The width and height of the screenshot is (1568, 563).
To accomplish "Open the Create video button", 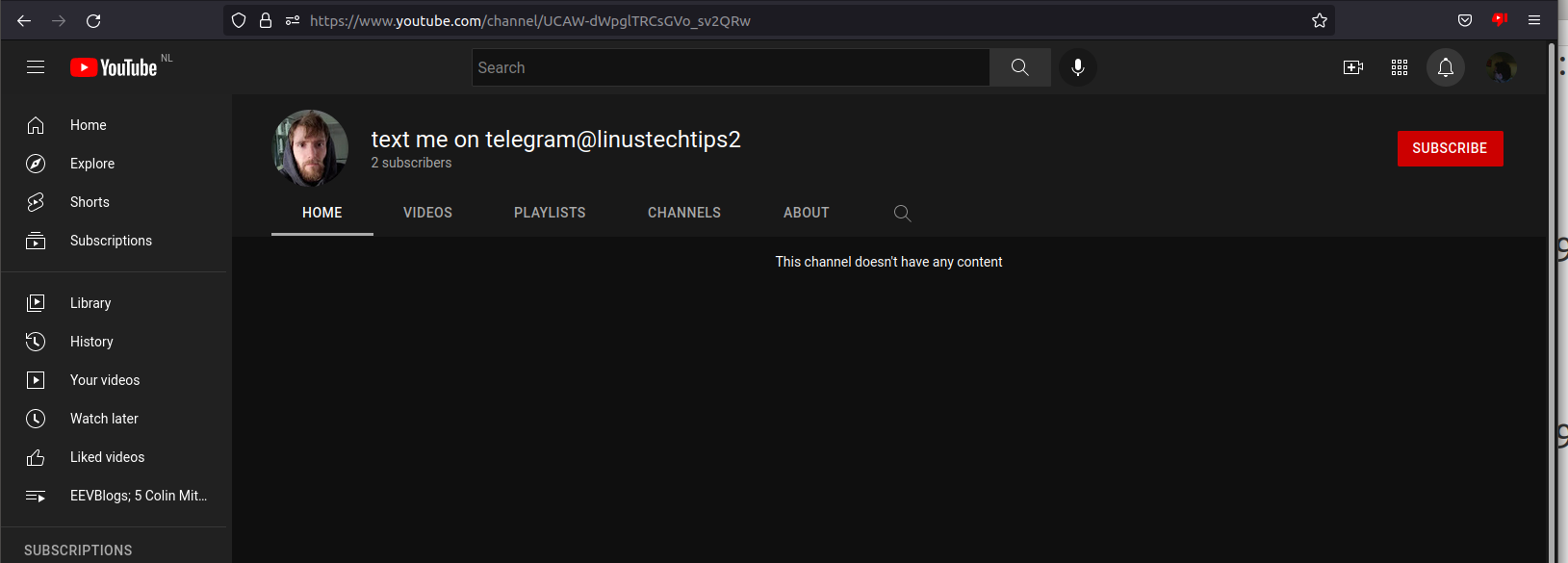I will (1353, 67).
